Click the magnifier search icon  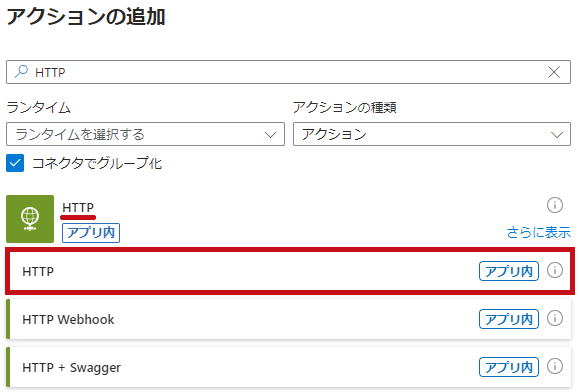click(21, 72)
